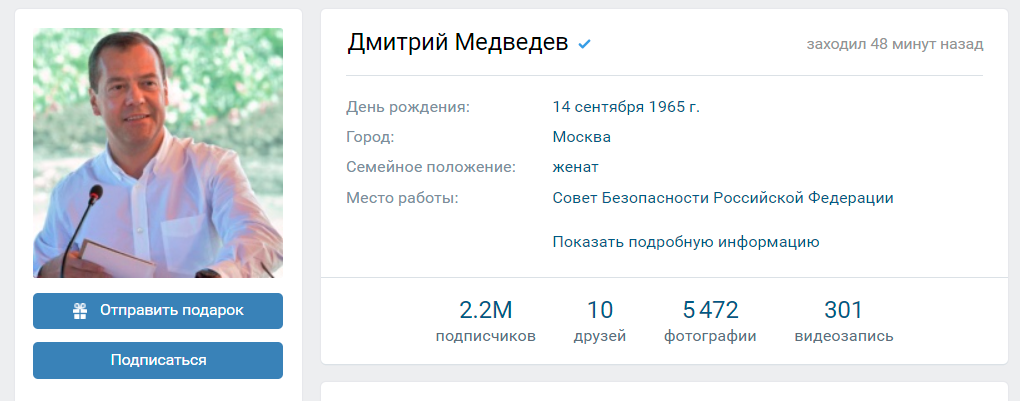
Task: Click the gift icon on the send-gift button
Action: 80,311
